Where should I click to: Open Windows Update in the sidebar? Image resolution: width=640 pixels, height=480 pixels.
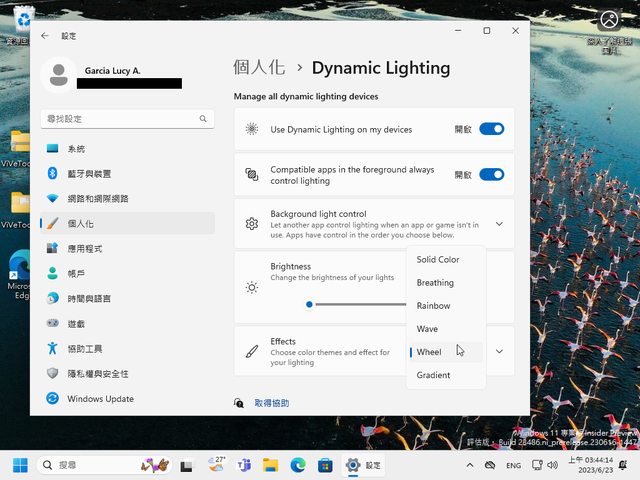tap(100, 399)
